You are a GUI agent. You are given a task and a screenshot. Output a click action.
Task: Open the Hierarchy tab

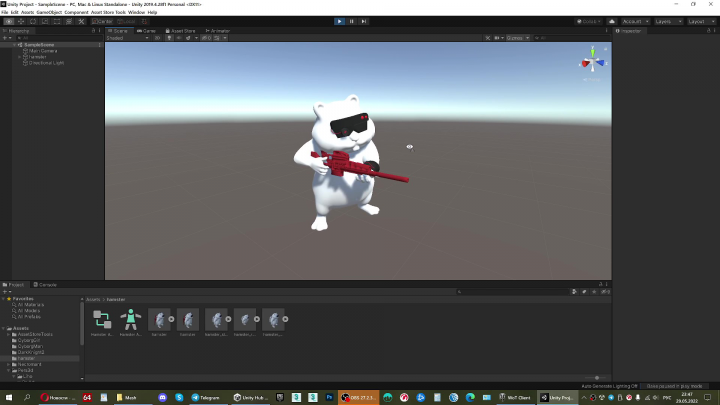tap(17, 31)
